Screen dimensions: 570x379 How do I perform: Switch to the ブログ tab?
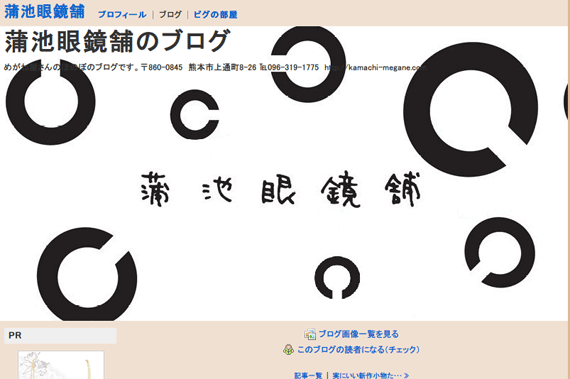click(x=170, y=15)
